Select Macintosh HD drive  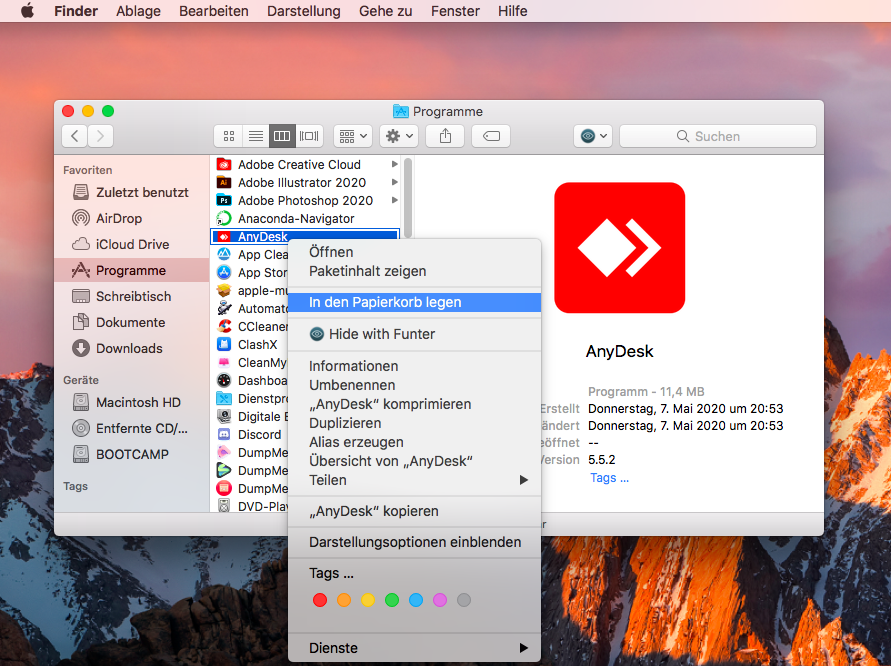click(132, 402)
